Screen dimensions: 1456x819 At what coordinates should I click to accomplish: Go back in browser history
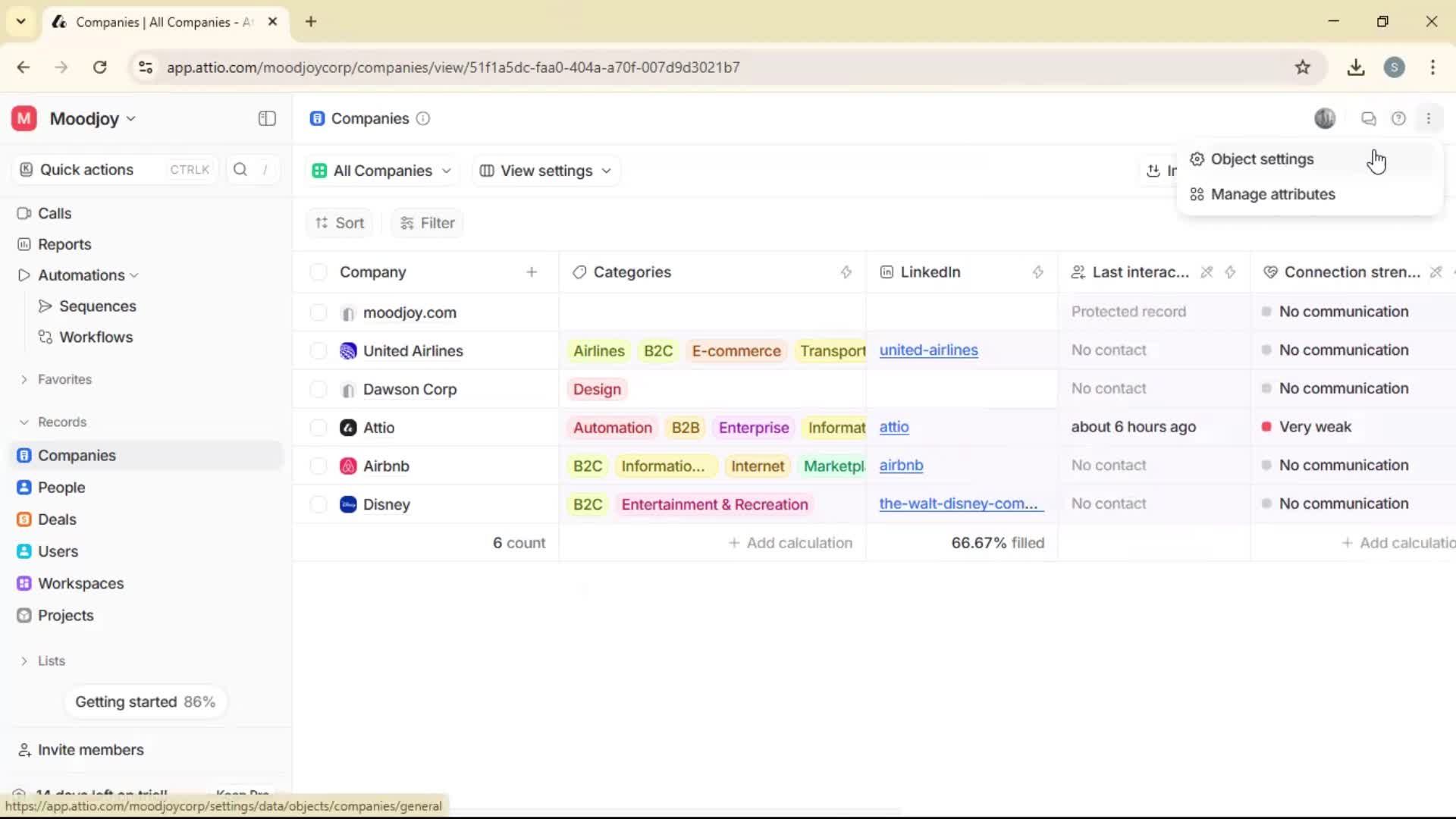pos(24,67)
